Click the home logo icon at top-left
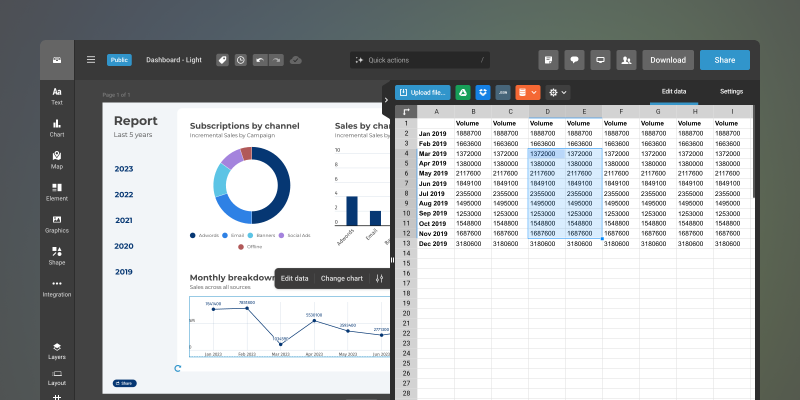 tap(57, 60)
